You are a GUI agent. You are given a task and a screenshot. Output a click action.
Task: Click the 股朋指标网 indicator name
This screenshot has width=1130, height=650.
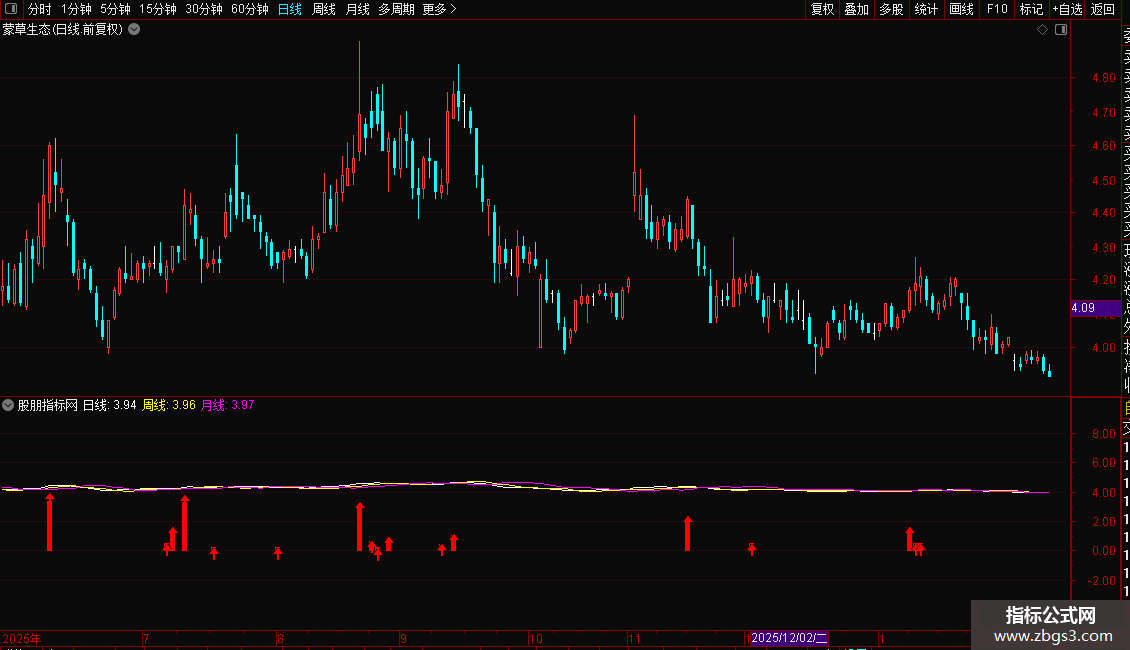coord(48,405)
